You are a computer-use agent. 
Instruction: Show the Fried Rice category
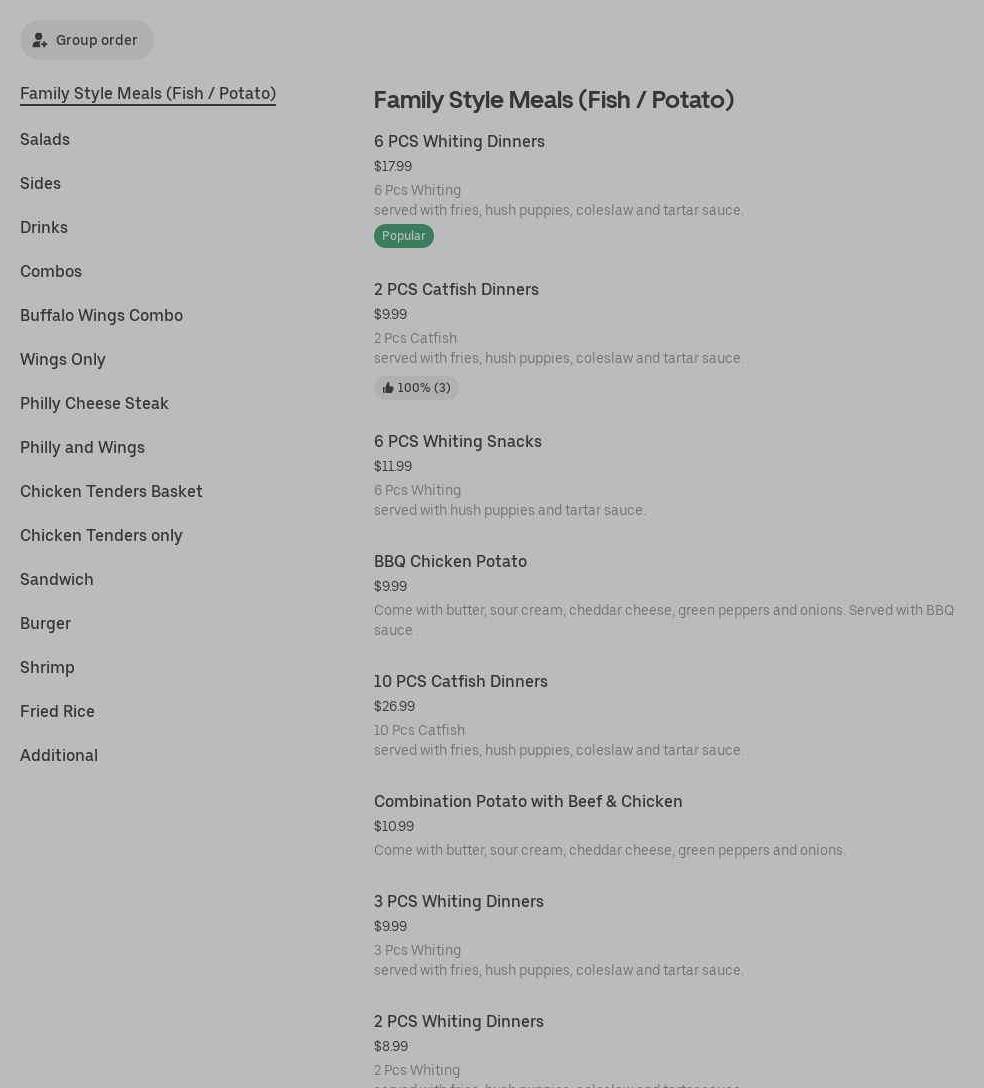57,711
